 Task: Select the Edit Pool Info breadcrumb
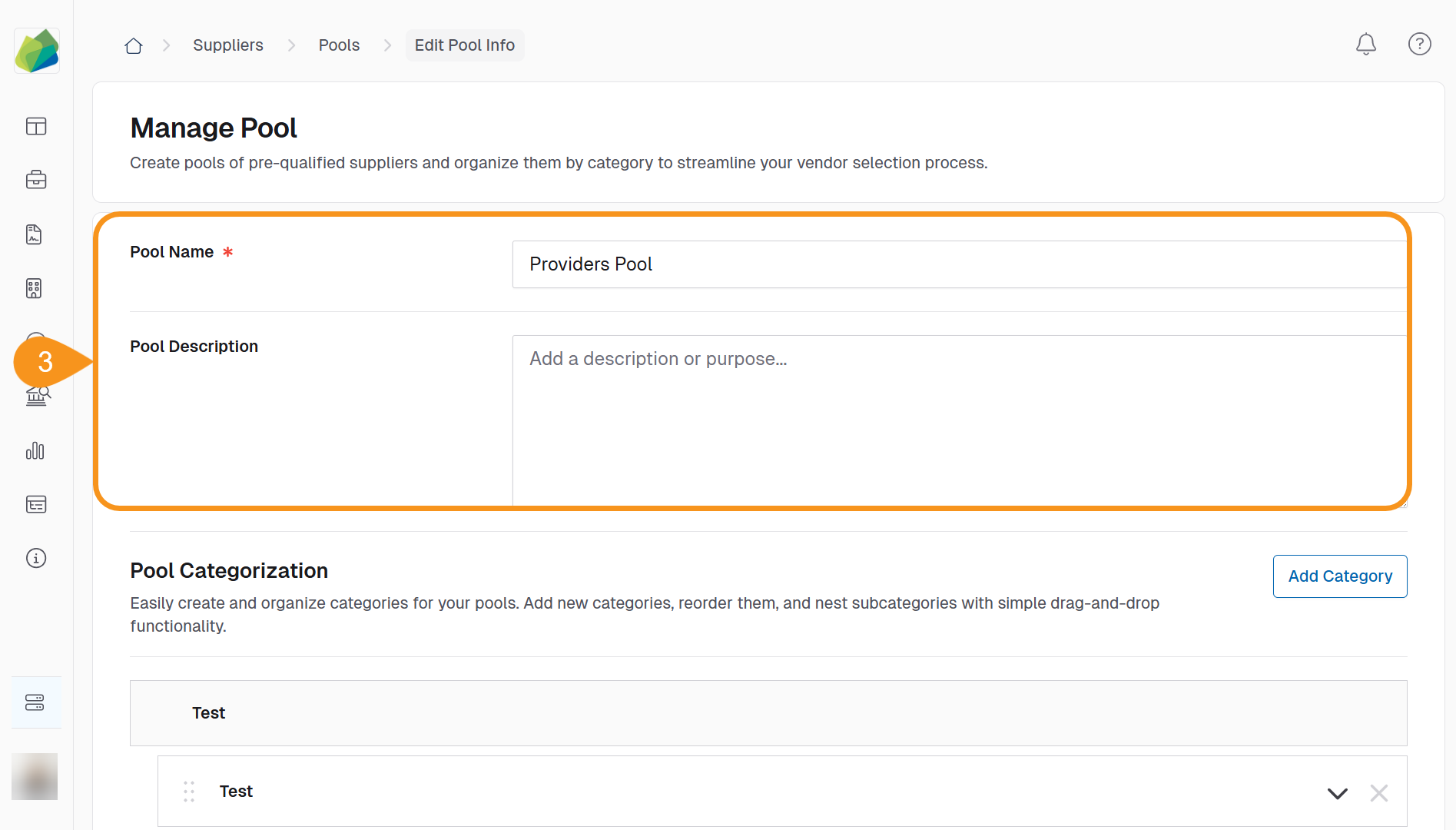[x=464, y=45]
